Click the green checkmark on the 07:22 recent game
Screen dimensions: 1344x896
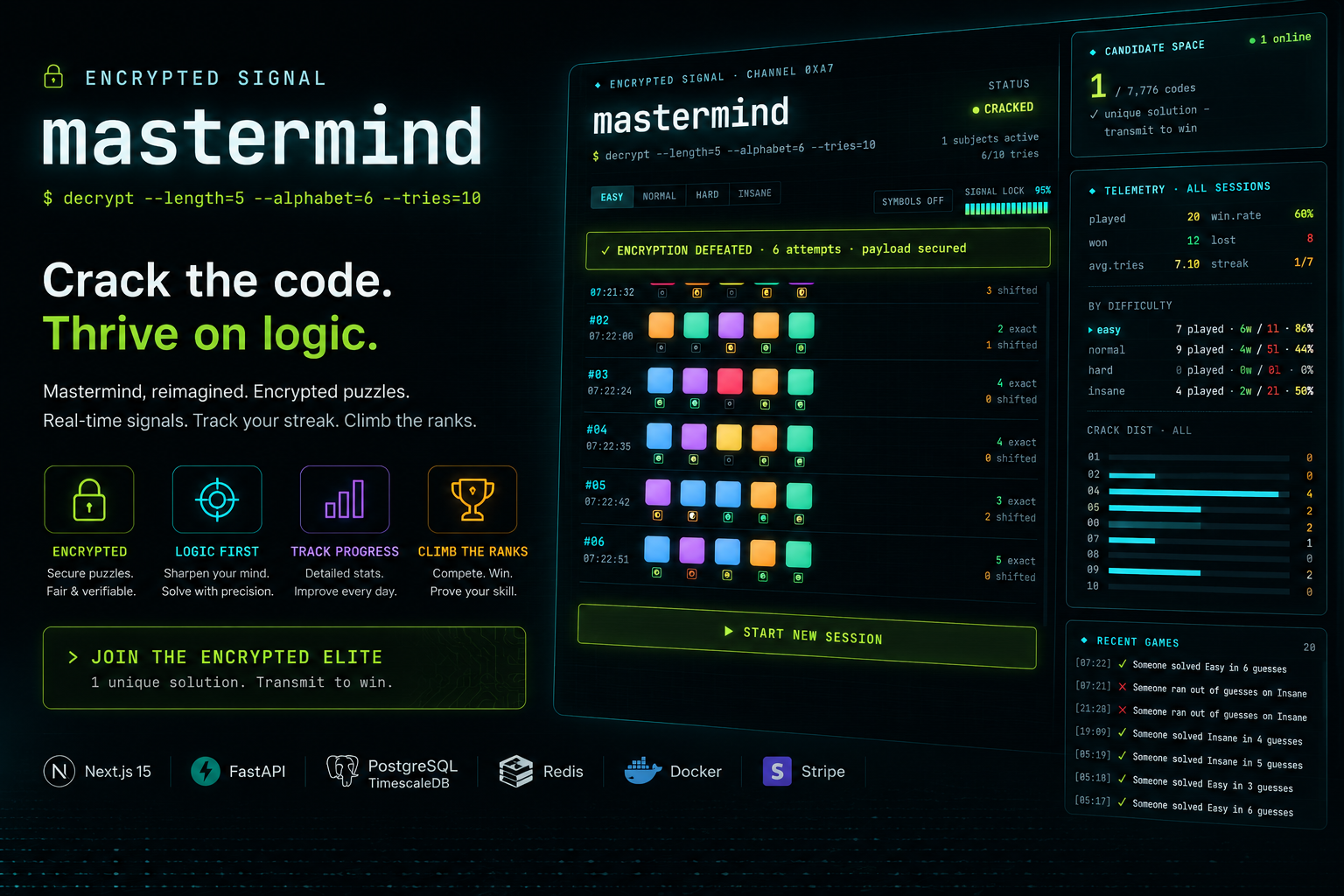[1123, 664]
